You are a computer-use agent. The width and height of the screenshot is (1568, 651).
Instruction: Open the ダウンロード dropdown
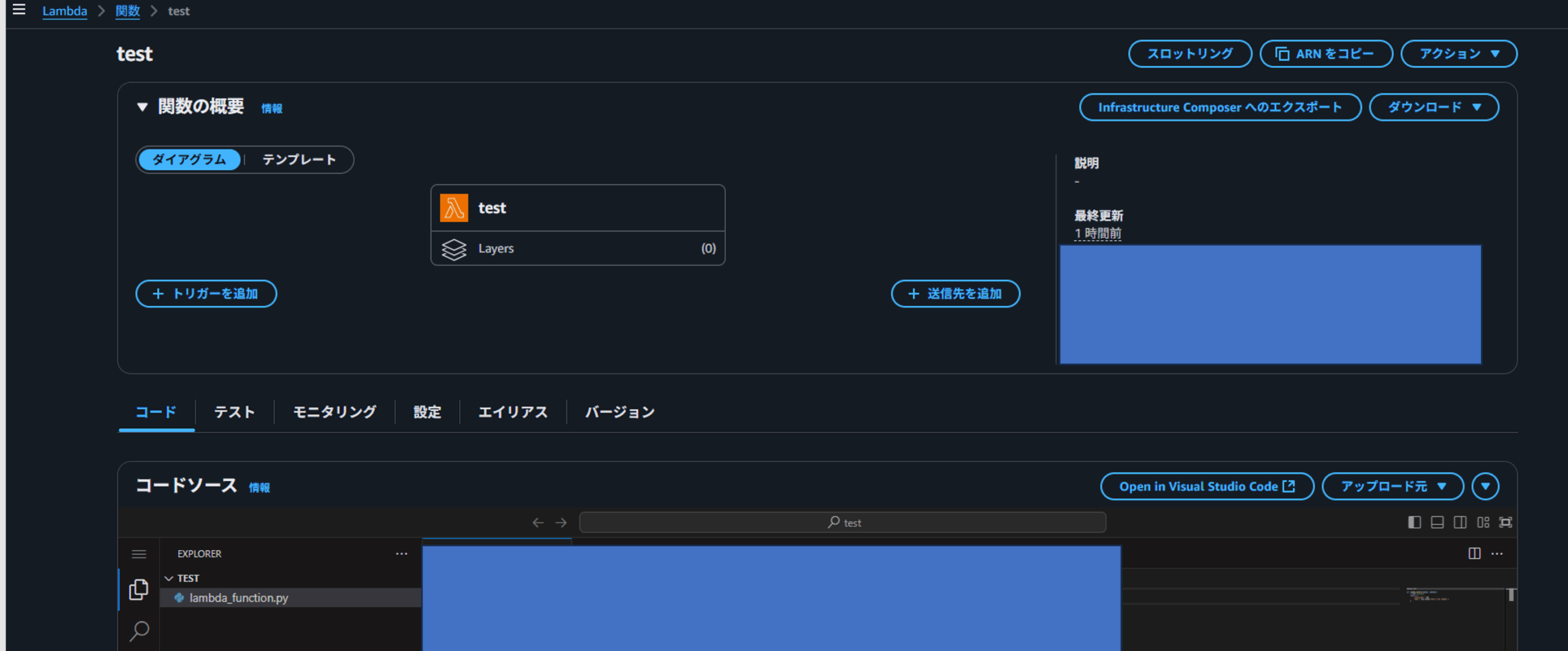click(x=1434, y=107)
